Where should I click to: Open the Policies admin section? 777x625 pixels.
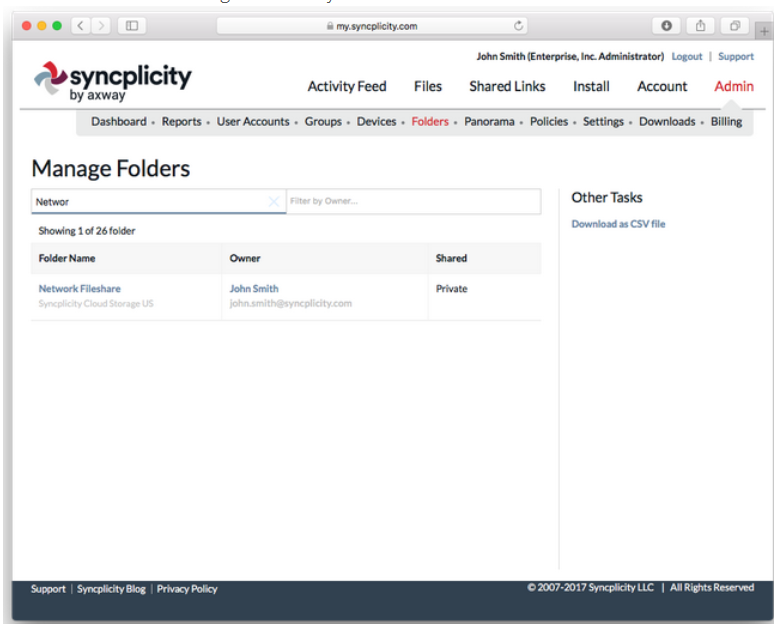(549, 121)
